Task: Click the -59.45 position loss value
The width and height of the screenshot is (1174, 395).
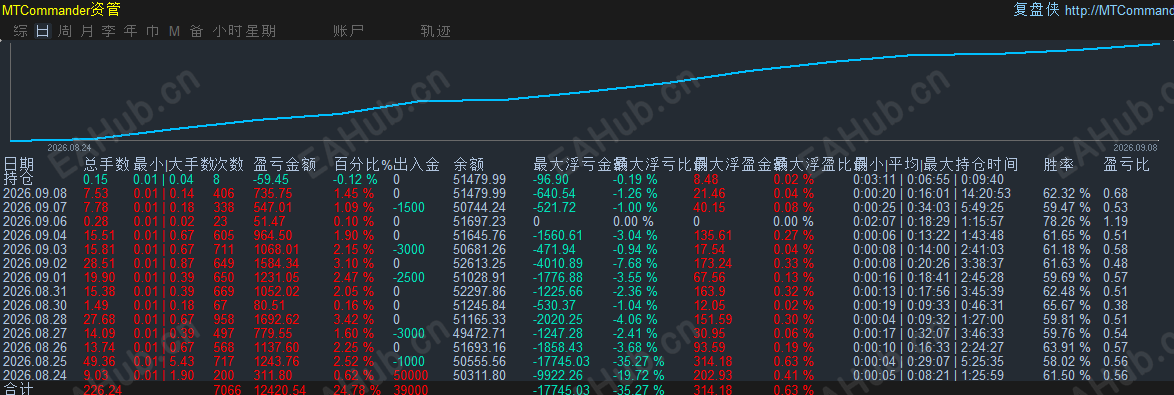Action: (x=271, y=179)
